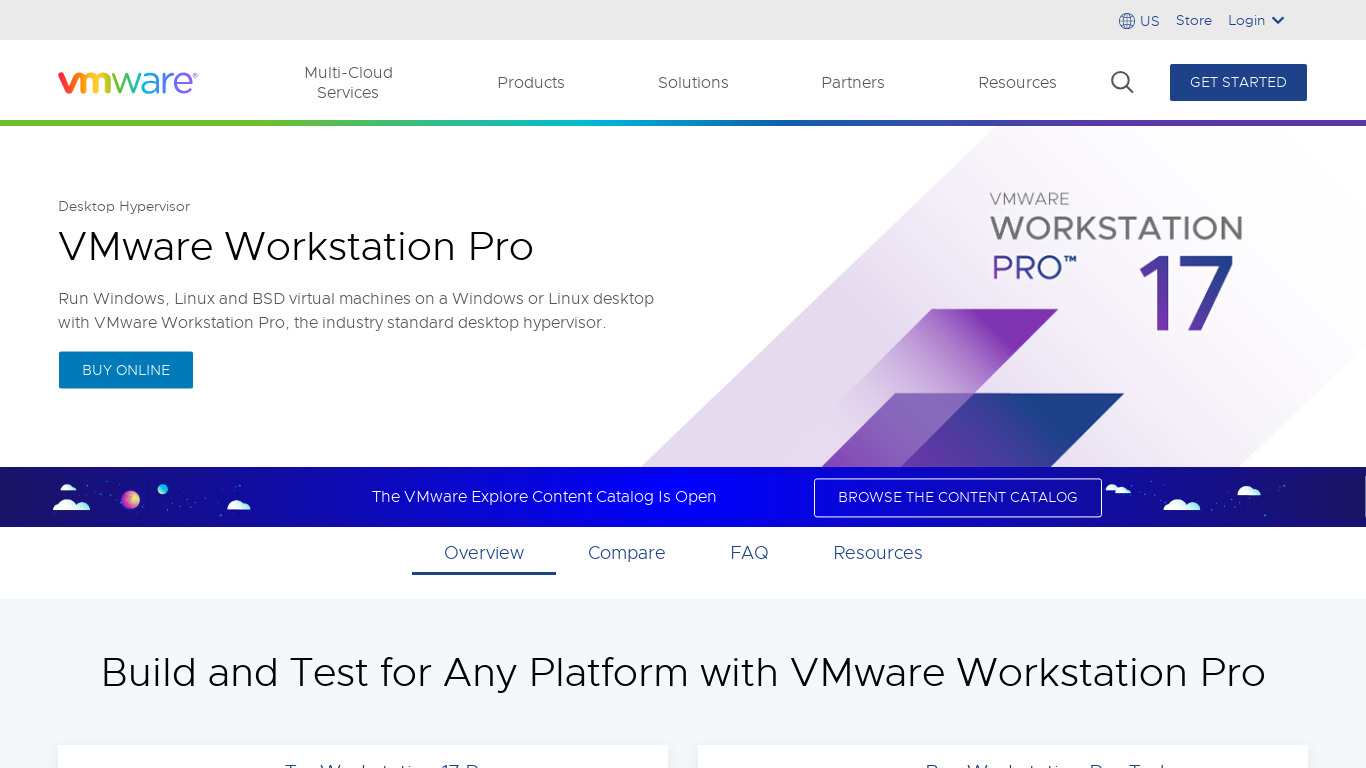Switch to the Compare tab
The width and height of the screenshot is (1366, 768).
click(627, 553)
